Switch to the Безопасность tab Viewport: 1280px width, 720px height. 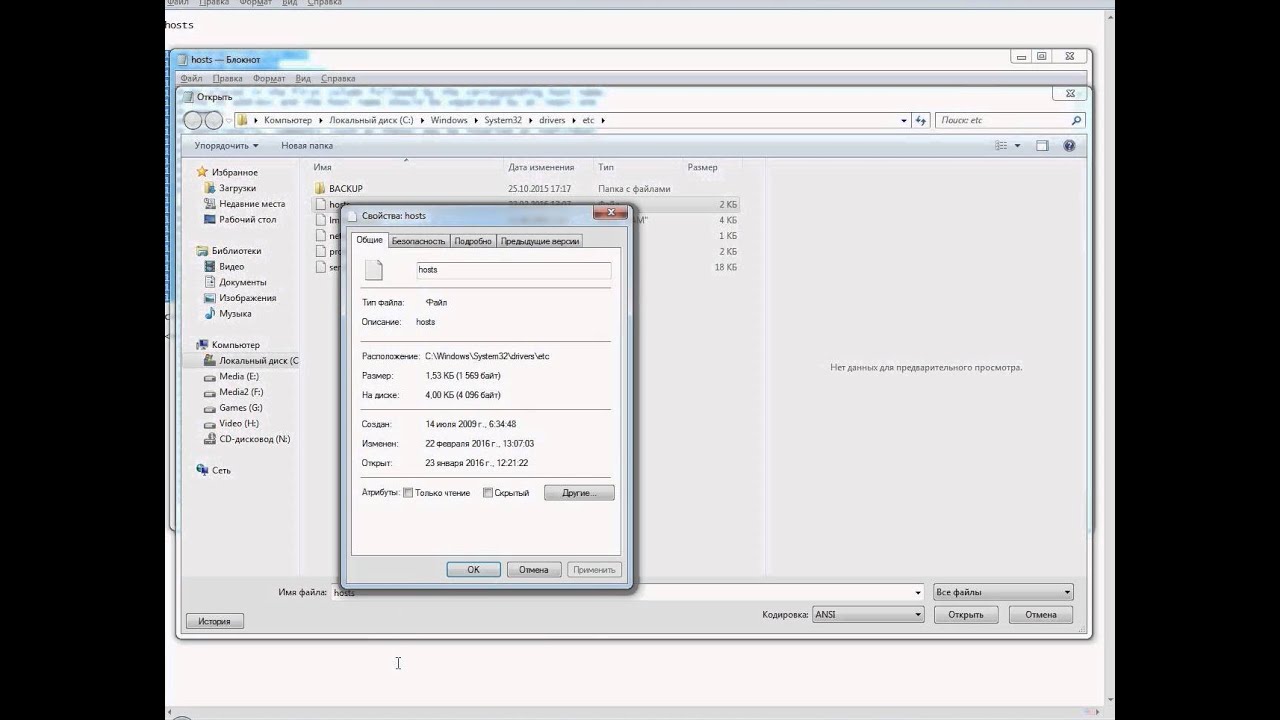point(418,241)
